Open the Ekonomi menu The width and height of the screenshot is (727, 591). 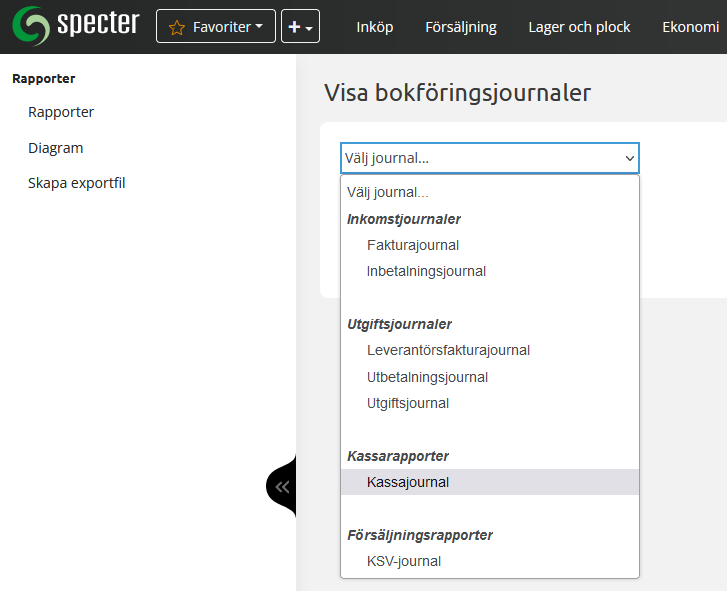(691, 27)
